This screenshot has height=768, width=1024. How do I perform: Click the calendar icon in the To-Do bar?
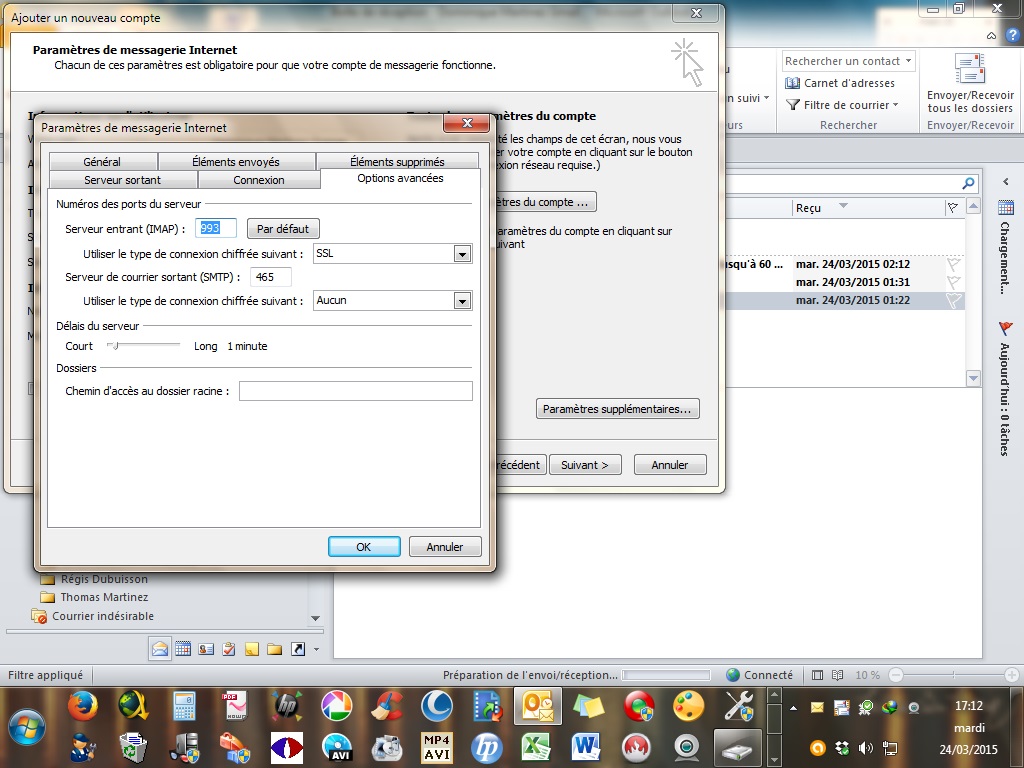point(1006,208)
